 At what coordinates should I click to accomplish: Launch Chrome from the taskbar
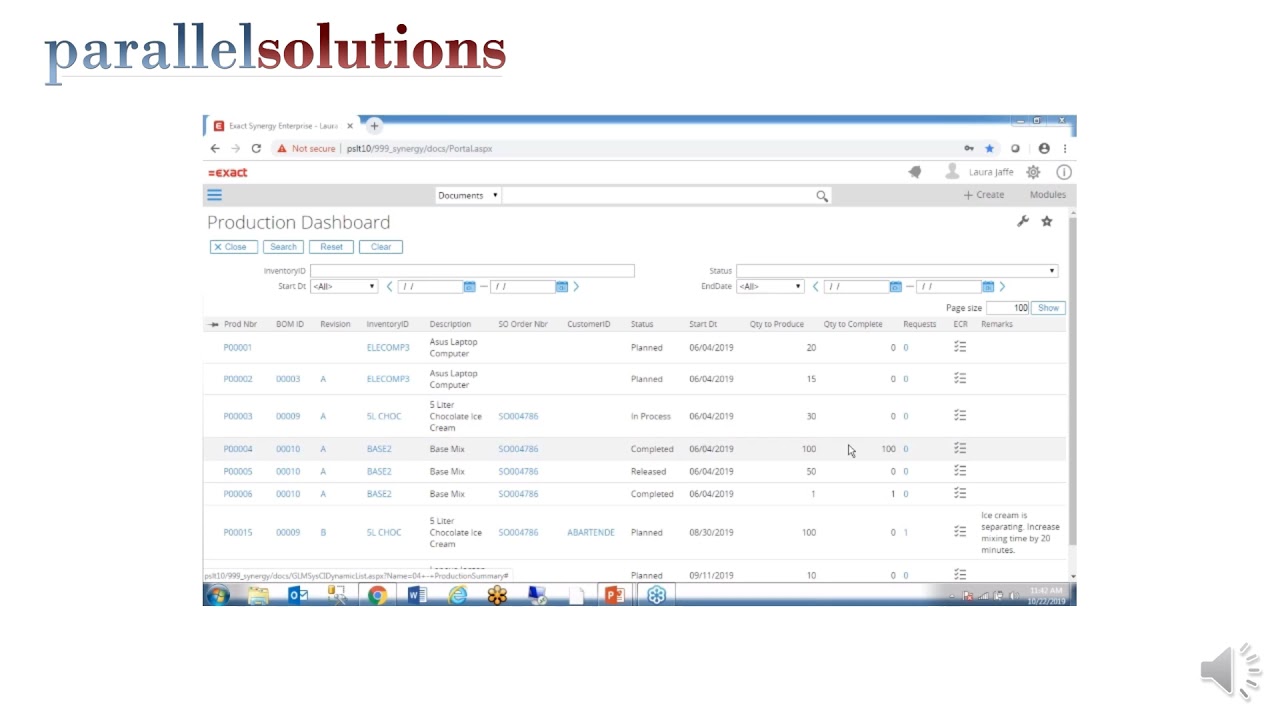377,595
